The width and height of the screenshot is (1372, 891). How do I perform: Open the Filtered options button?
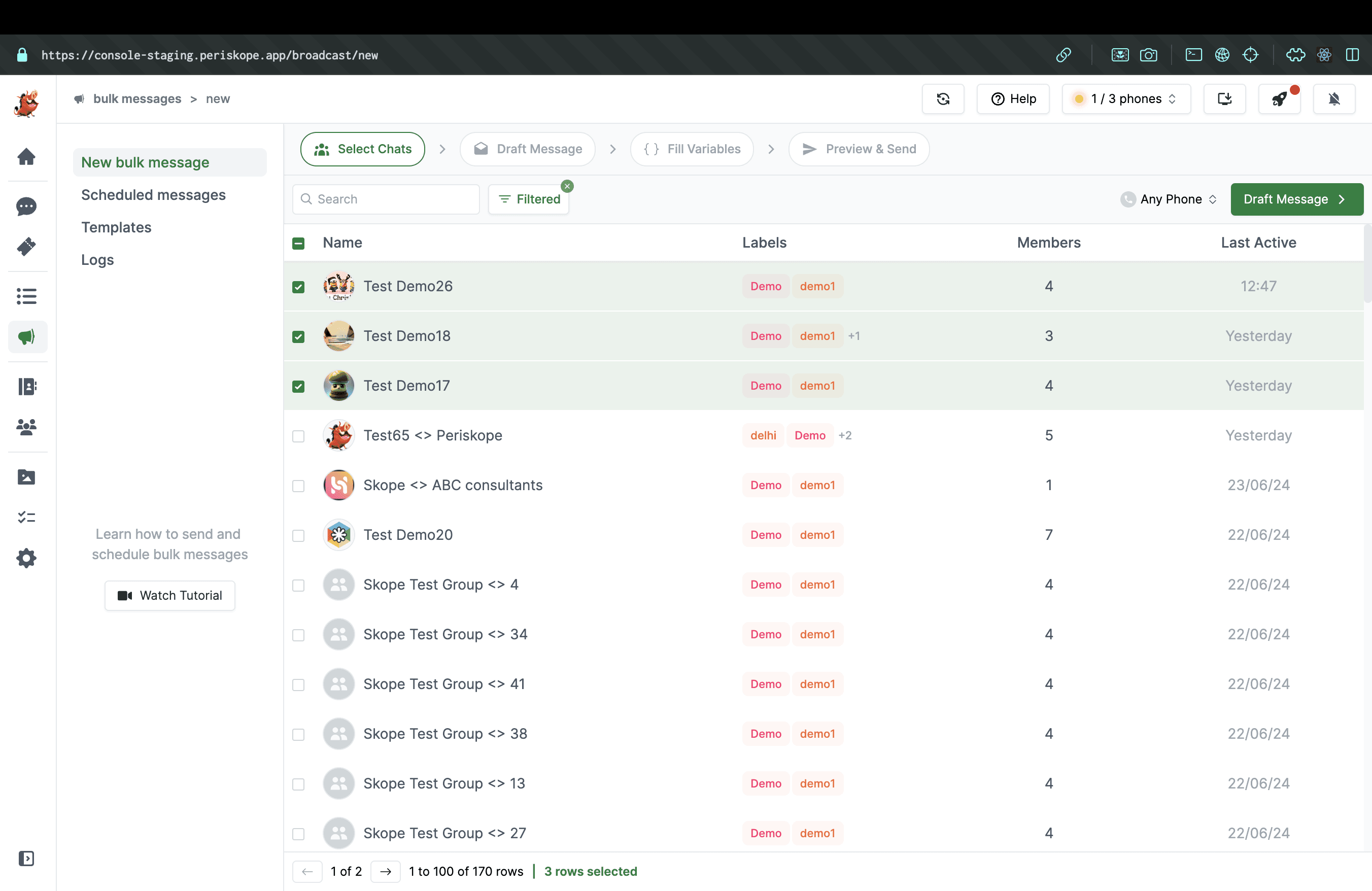(x=529, y=199)
